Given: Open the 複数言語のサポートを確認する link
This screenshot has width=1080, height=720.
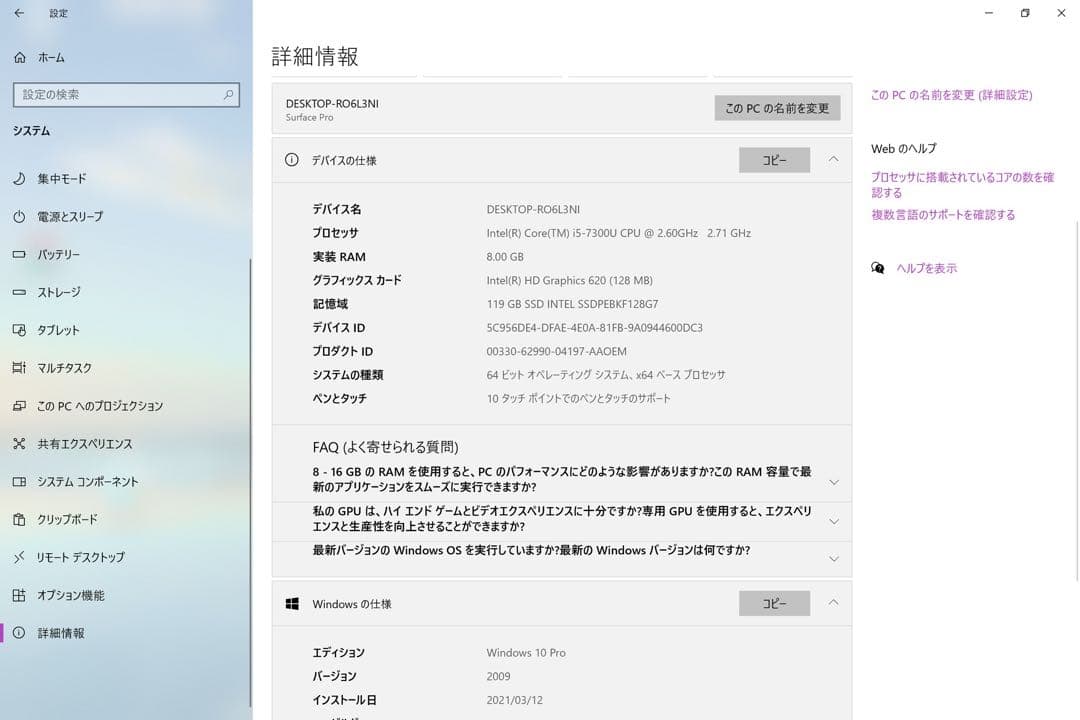Looking at the screenshot, I should click(944, 214).
